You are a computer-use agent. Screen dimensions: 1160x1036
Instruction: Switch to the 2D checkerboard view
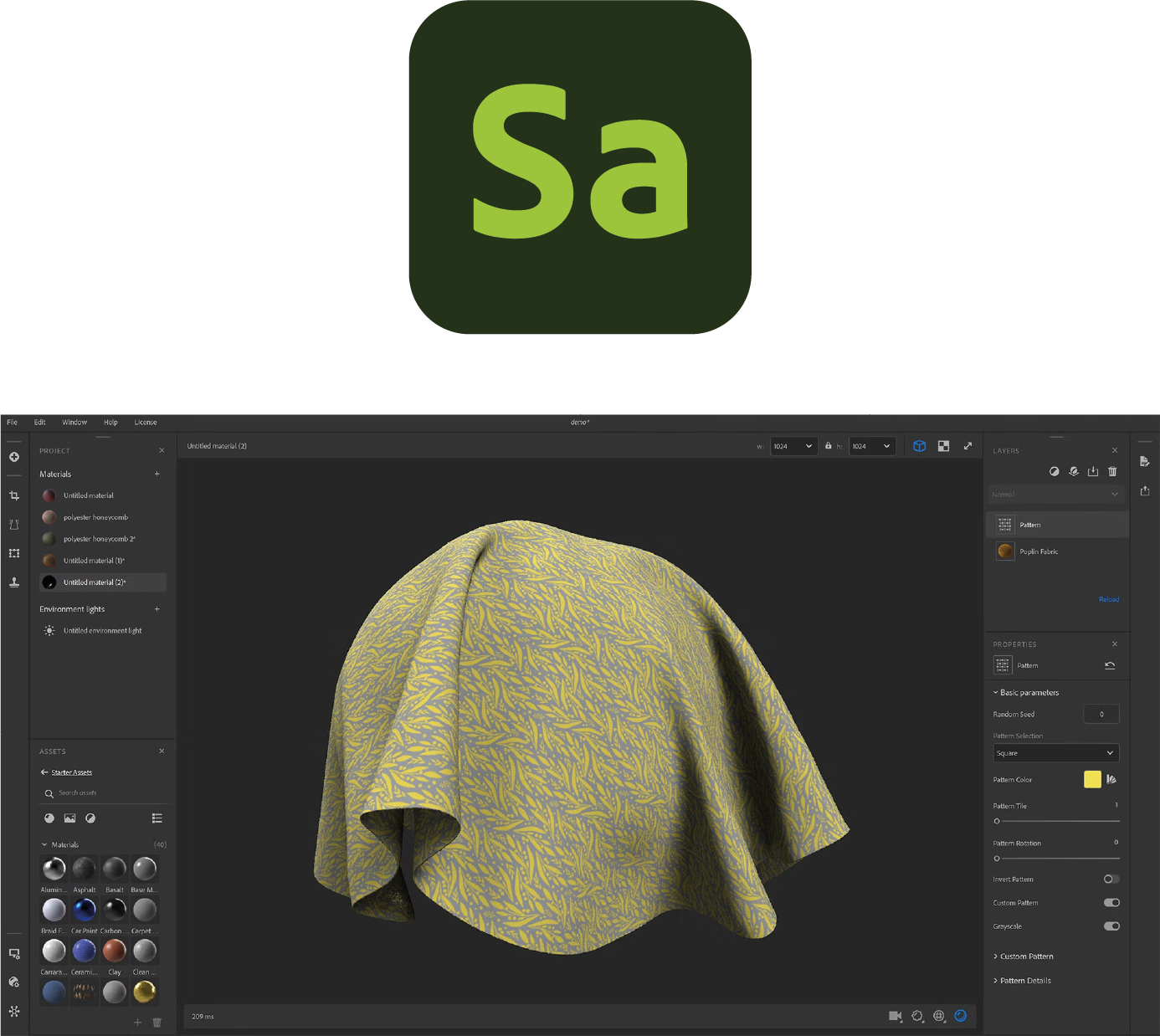click(943, 446)
